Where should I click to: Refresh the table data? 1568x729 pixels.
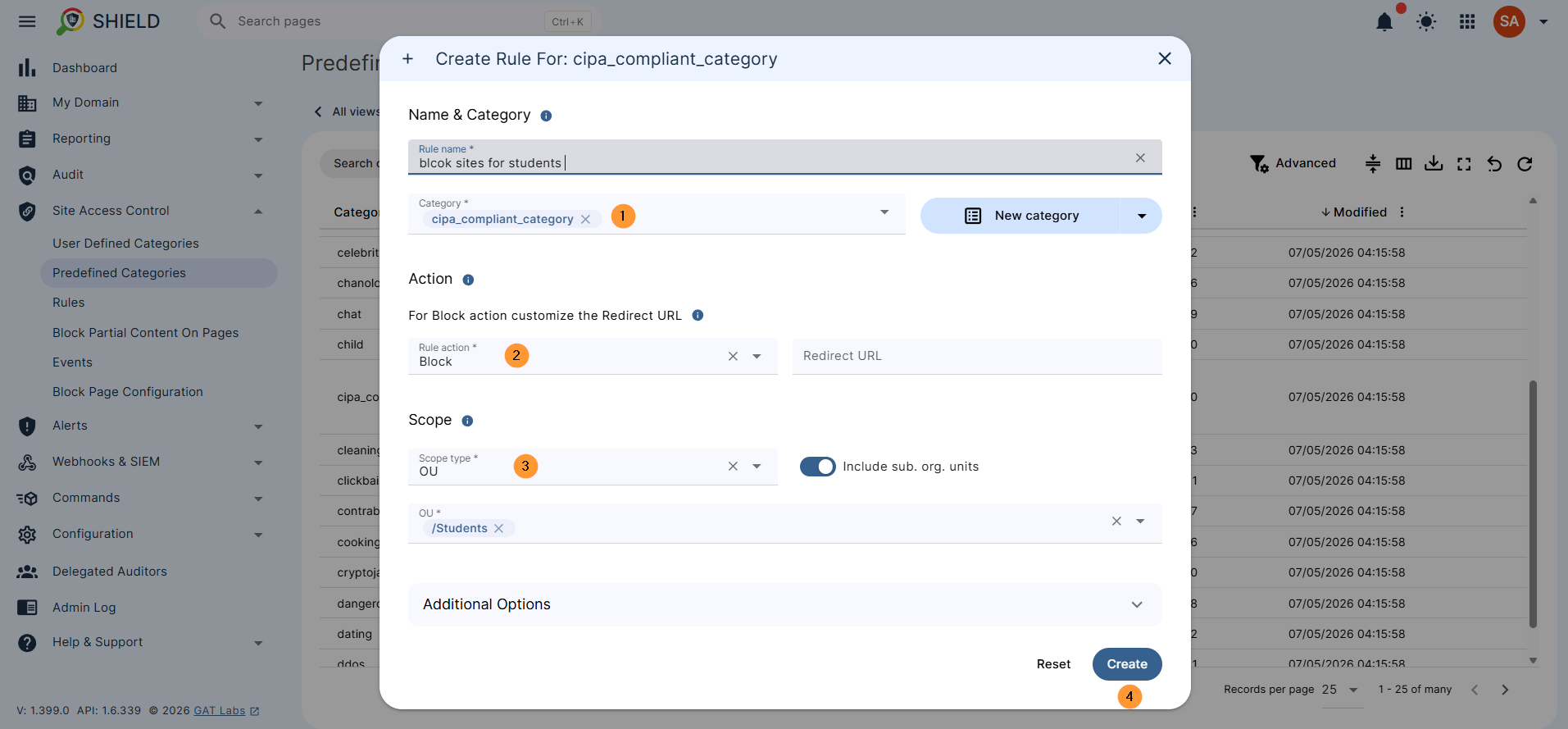(x=1525, y=164)
